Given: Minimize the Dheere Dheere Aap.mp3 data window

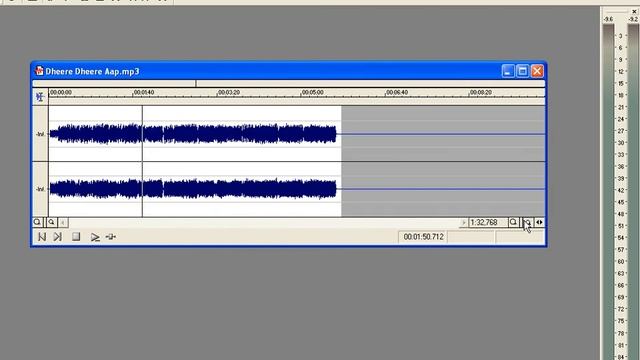Looking at the screenshot, I should 508,71.
